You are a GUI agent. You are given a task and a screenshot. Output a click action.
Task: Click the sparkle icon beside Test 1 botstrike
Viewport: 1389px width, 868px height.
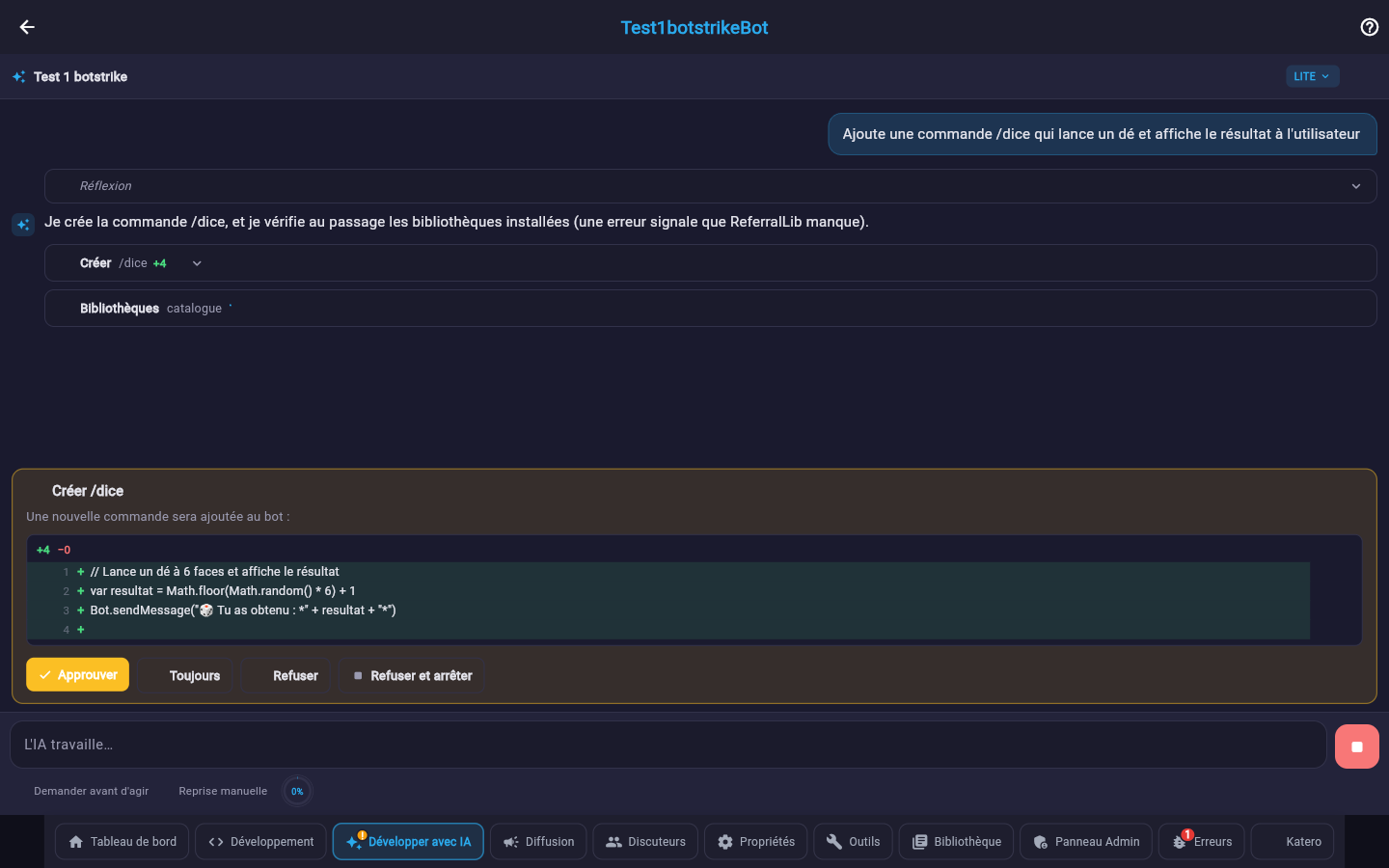pos(19,77)
